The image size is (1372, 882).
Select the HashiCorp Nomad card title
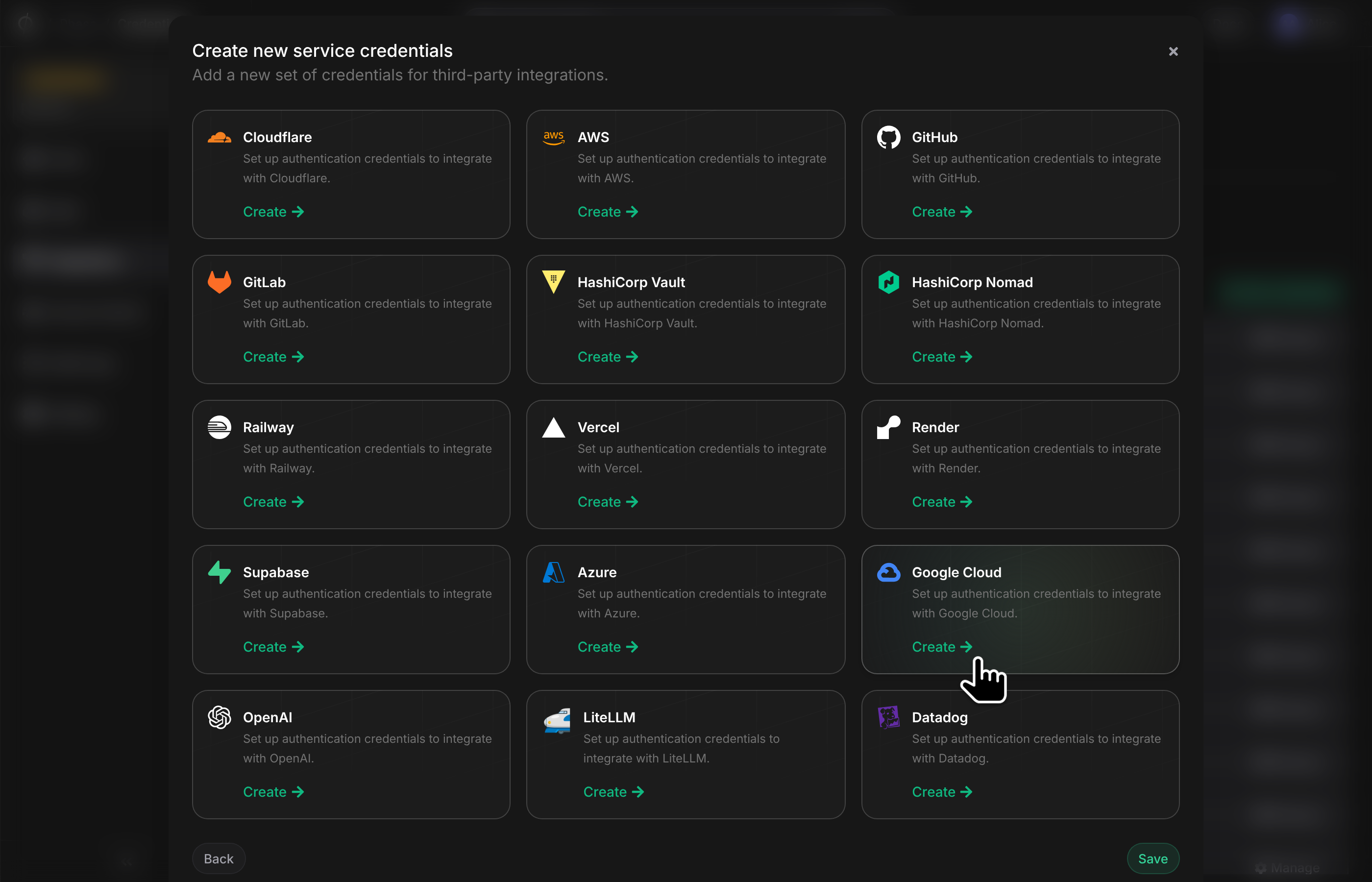(x=972, y=282)
